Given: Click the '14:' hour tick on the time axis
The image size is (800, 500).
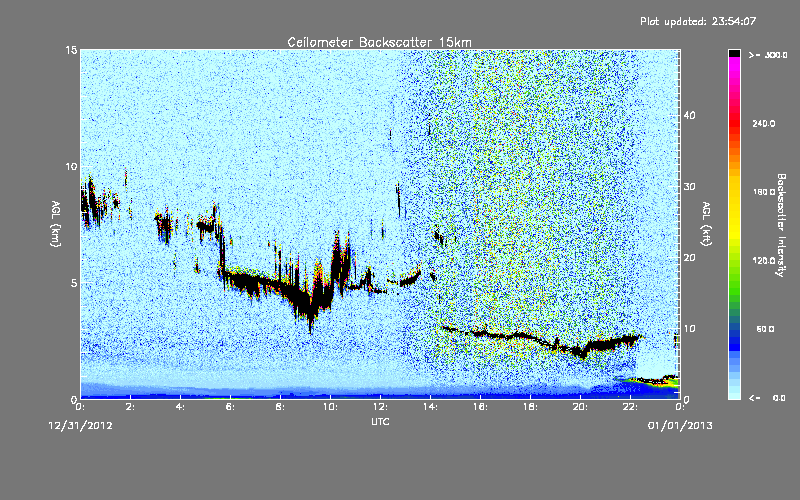Looking at the screenshot, I should point(430,407).
